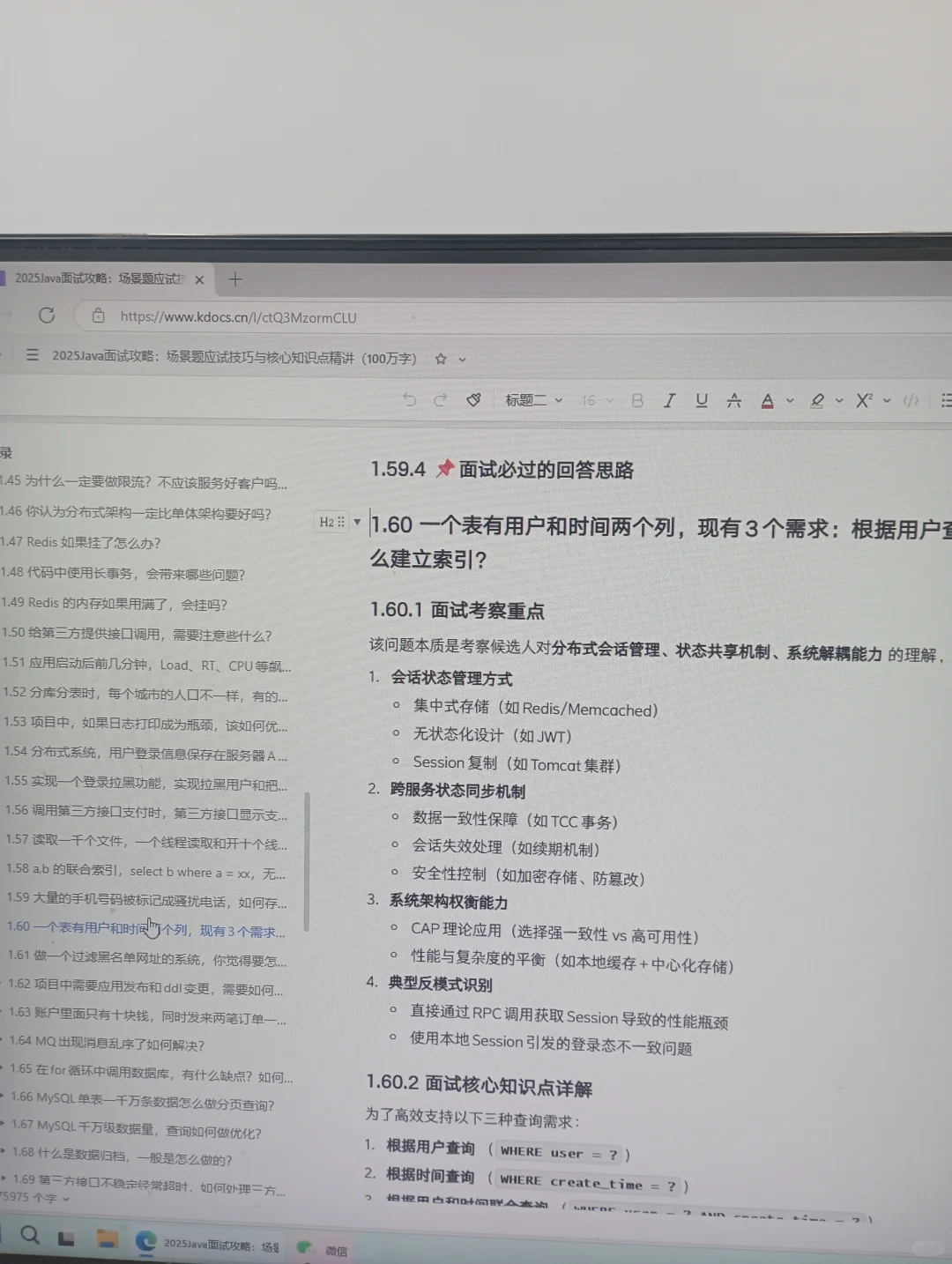The width and height of the screenshot is (952, 1264).
Task: Open the 标题二 paragraph style dropdown
Action: coord(533,400)
